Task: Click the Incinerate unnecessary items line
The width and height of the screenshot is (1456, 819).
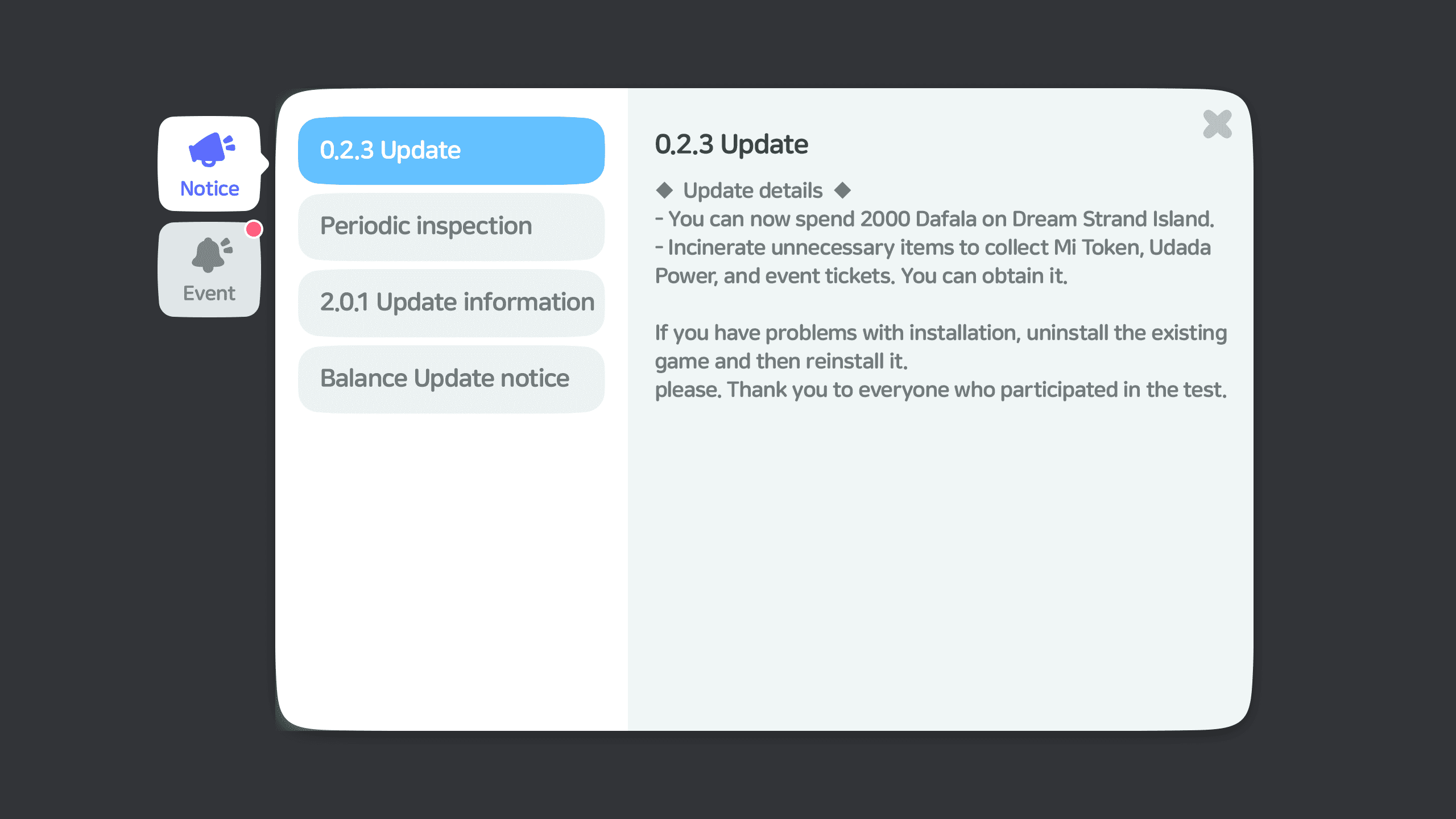Action: pyautogui.click(x=933, y=248)
